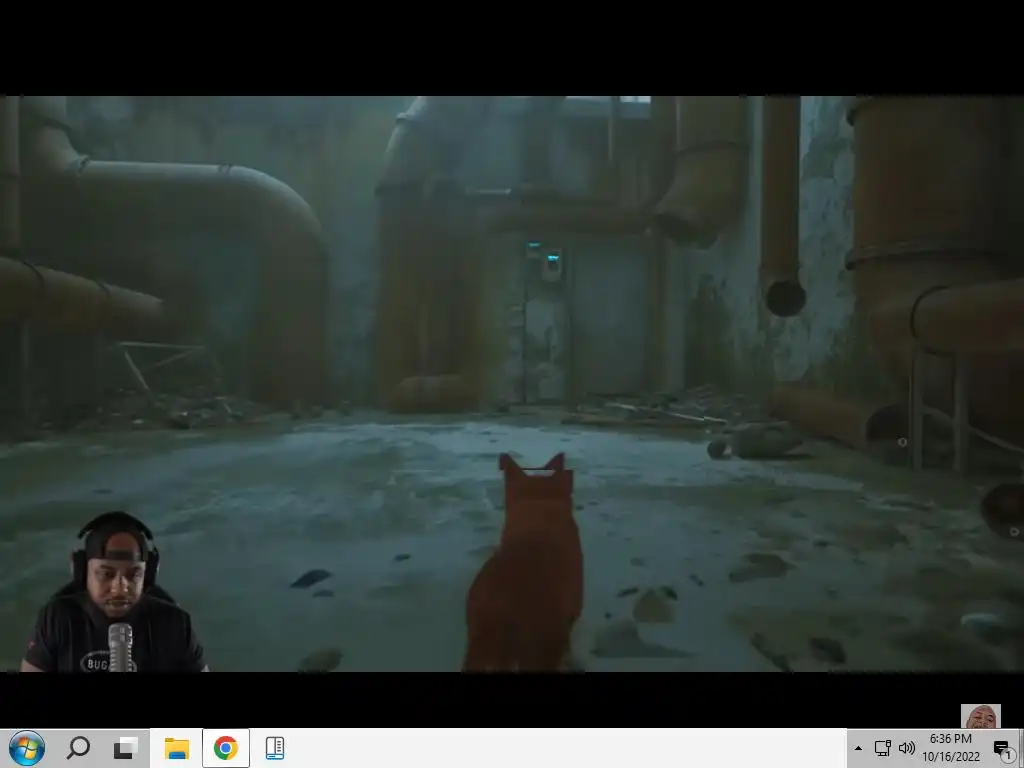This screenshot has width=1024, height=768.
Task: Open the network status tray icon
Action: (882, 748)
